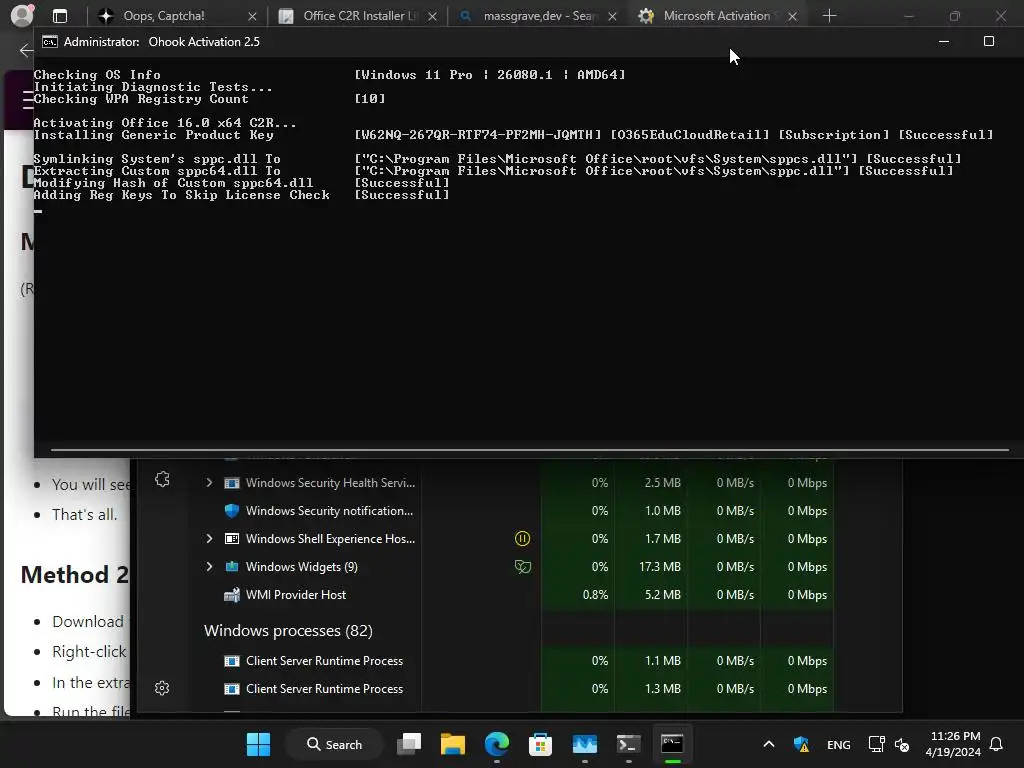Open the browser tab actions menu icon
Image resolution: width=1024 pixels, height=768 pixels.
tap(60, 16)
